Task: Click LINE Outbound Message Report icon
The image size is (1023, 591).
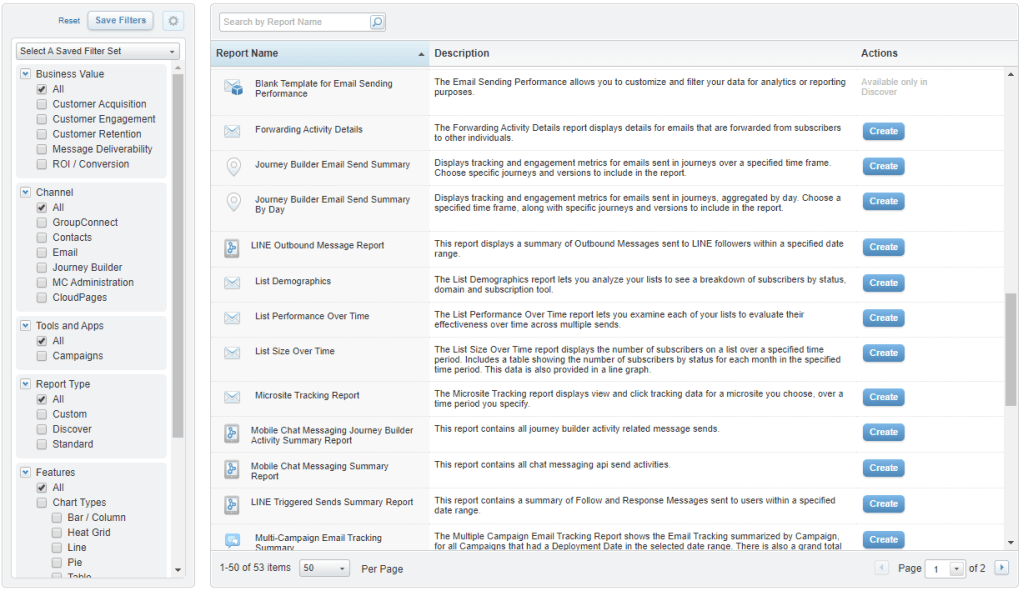Action: (231, 247)
